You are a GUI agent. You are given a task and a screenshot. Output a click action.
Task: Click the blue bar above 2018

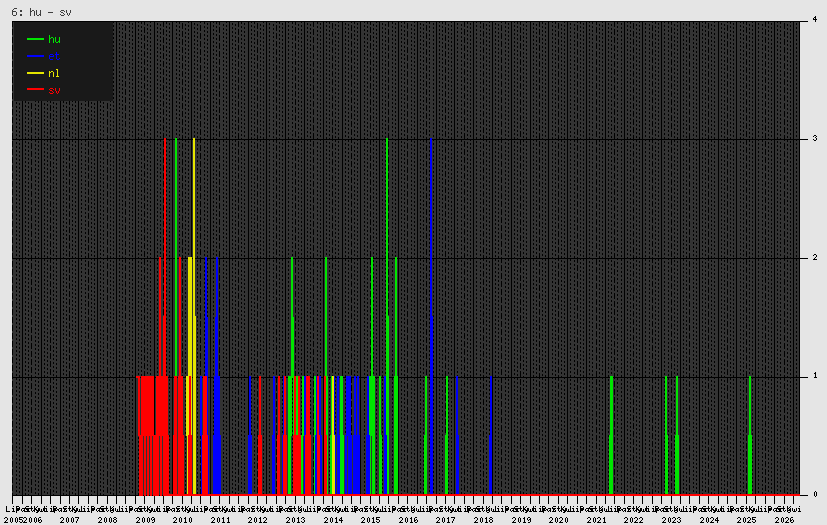click(491, 435)
